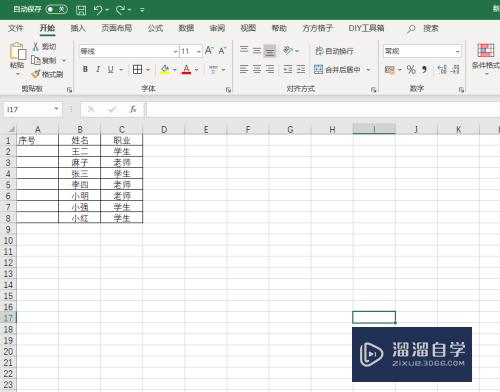Open the 文件 tab

(15, 28)
